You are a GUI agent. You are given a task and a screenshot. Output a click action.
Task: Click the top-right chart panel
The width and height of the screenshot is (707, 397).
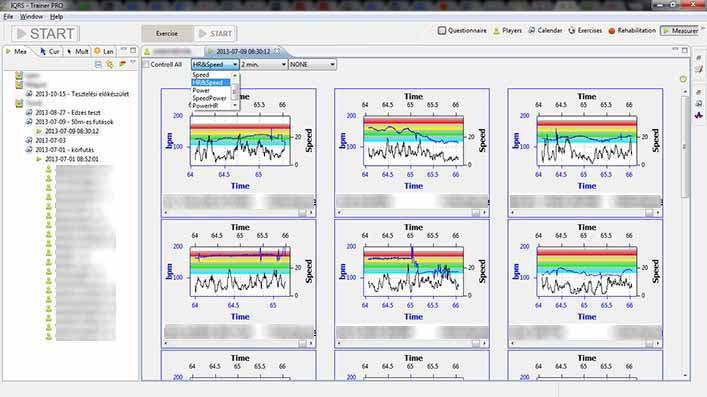pos(585,153)
